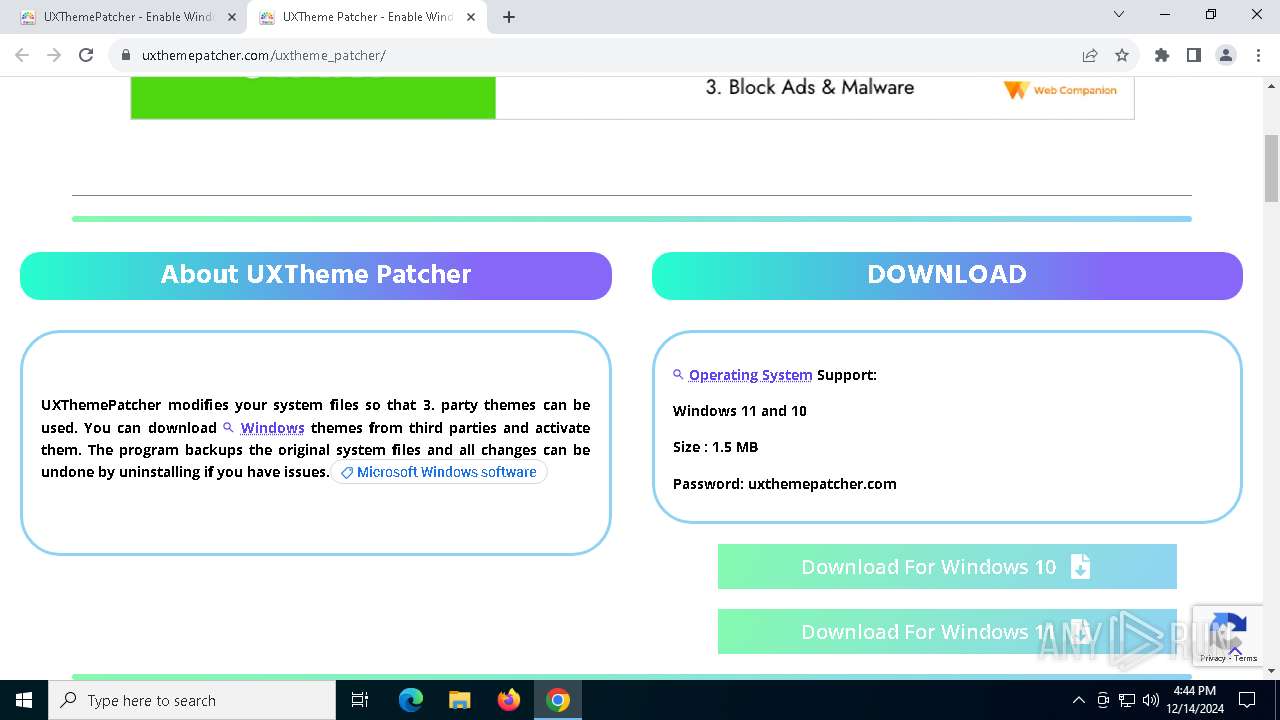This screenshot has width=1280, height=720.
Task: Open the Microsoft Windows software tag
Action: (x=439, y=472)
